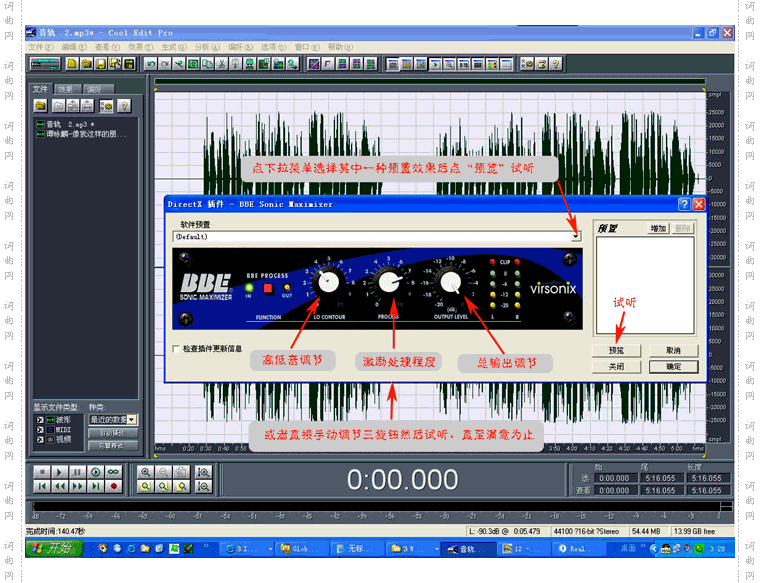Screen dimensions: 760x583
Task: Click the vertical zoom in icon
Action: [204, 472]
